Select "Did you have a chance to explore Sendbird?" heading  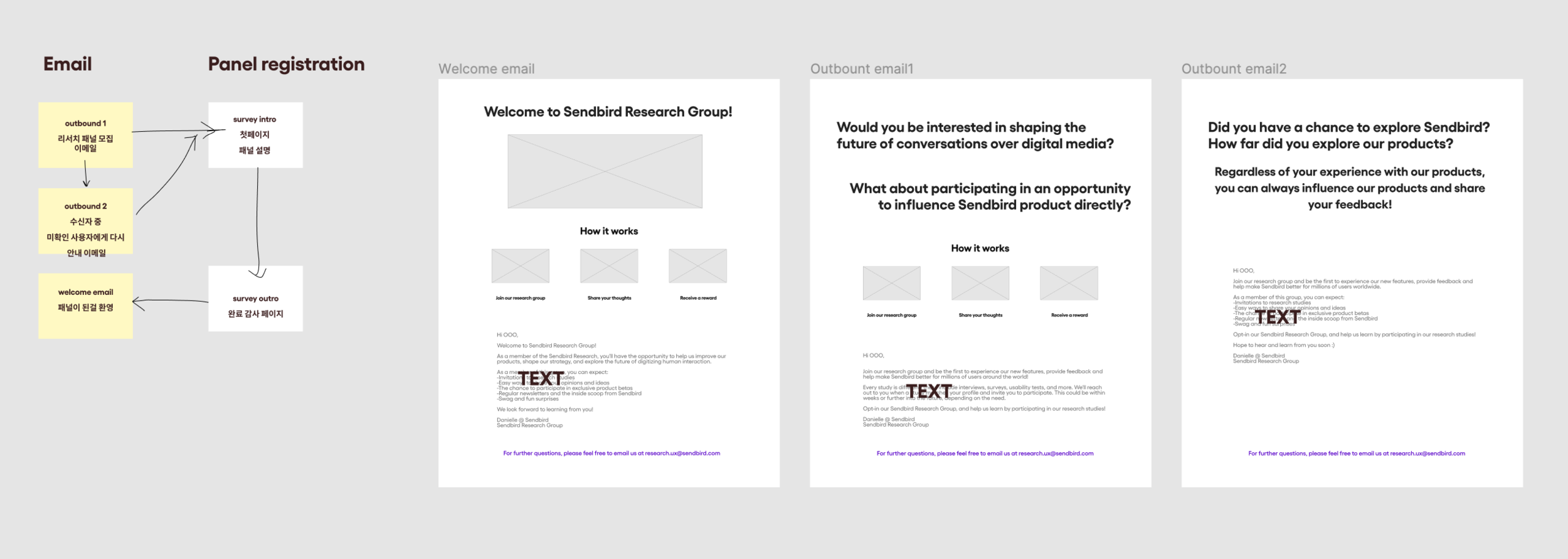click(1348, 136)
